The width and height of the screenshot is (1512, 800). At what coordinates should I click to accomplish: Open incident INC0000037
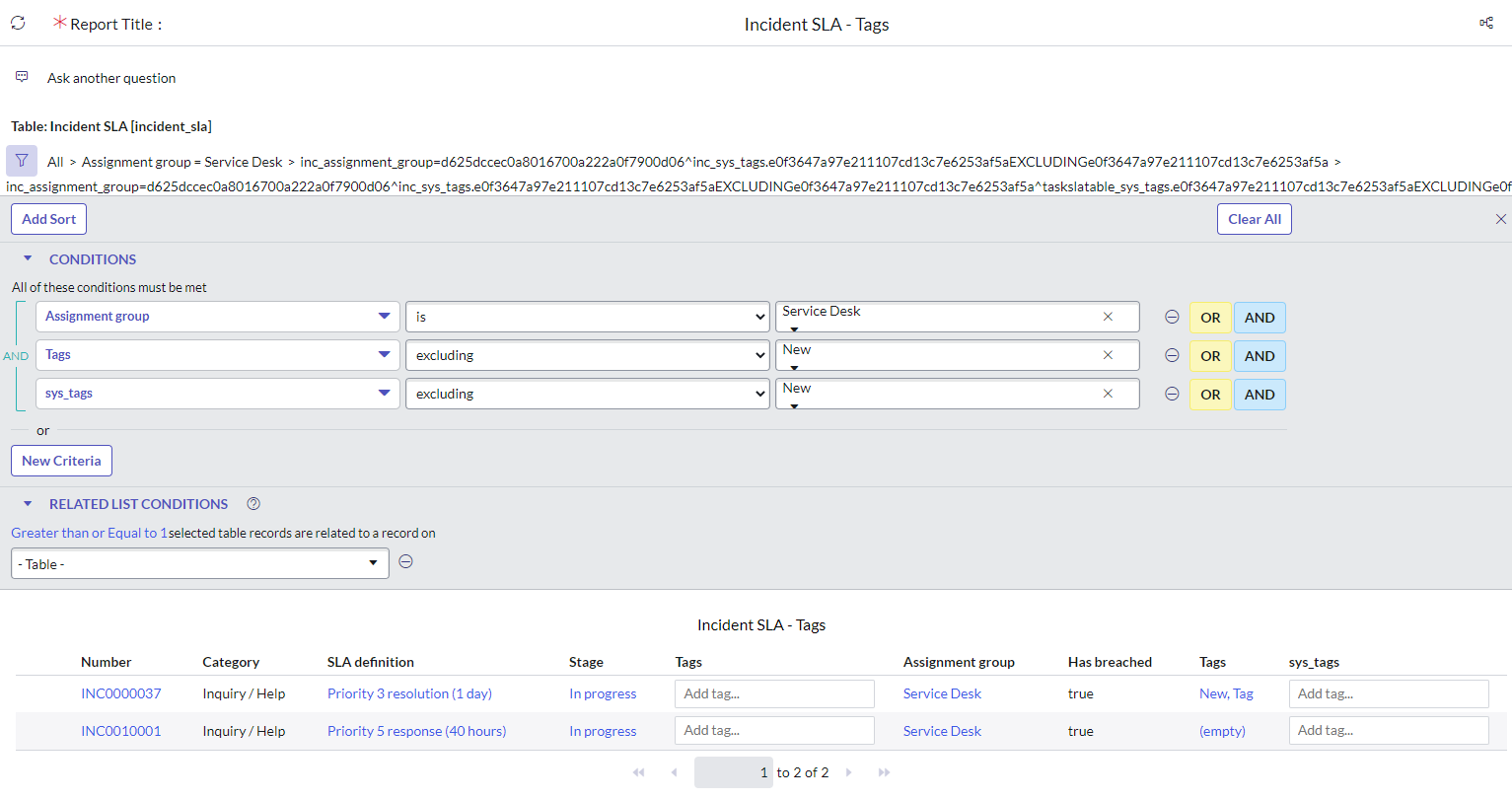120,693
